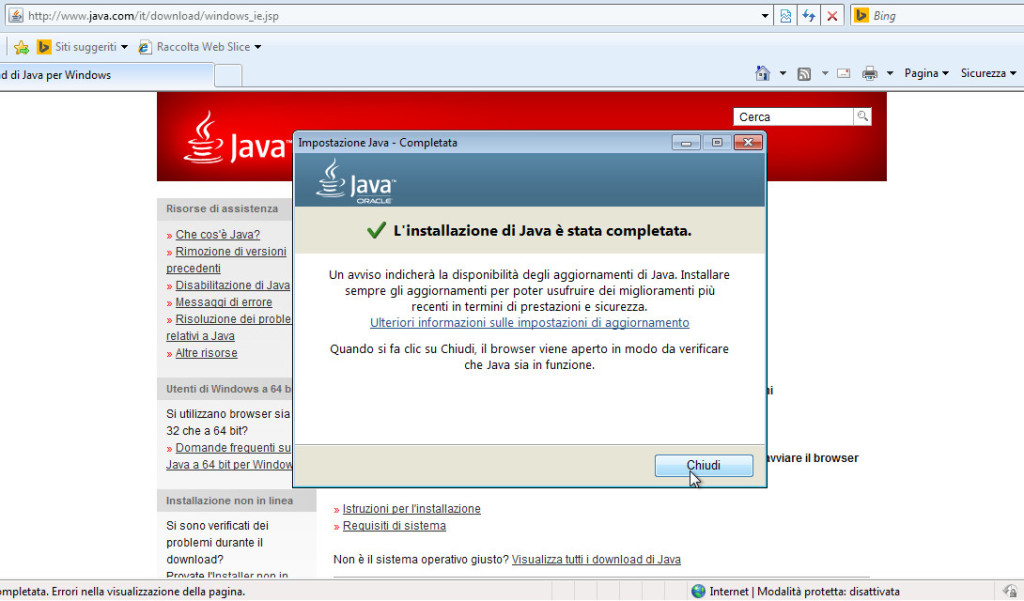
Task: Open Messaggi di errore link
Action: [x=223, y=302]
